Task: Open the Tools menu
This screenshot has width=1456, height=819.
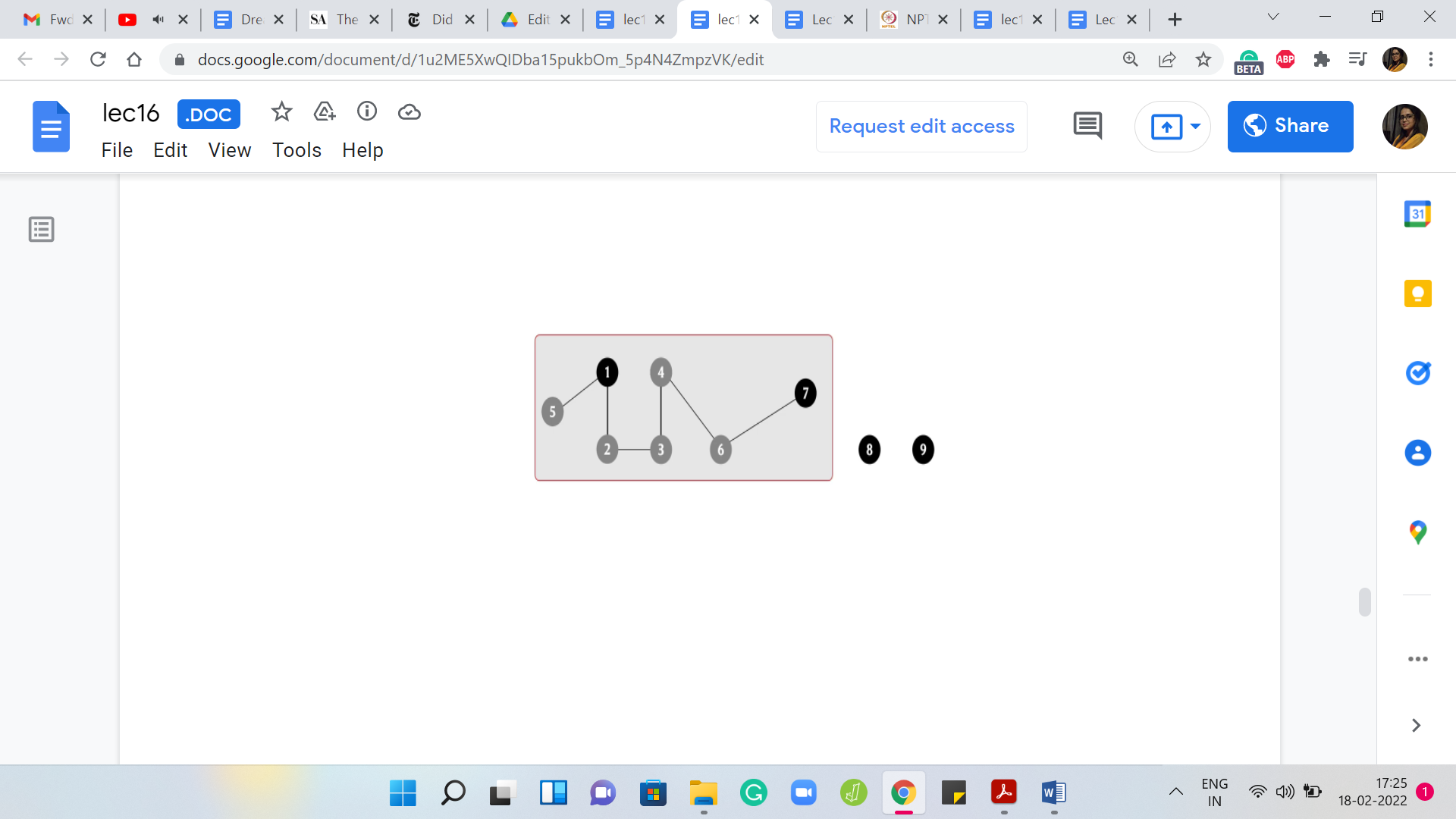Action: (x=297, y=150)
